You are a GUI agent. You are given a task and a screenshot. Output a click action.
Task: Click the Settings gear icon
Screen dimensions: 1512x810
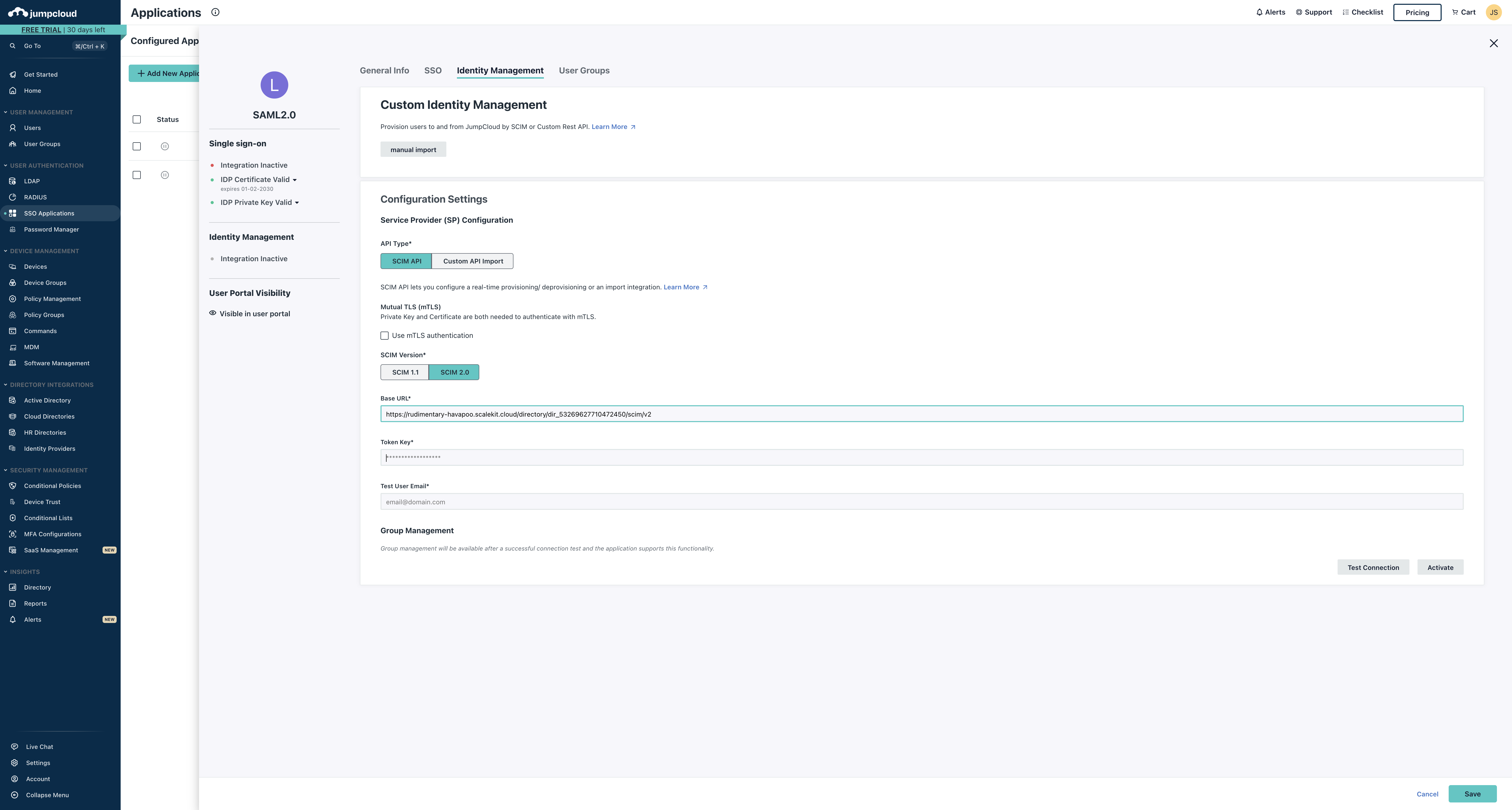15,763
